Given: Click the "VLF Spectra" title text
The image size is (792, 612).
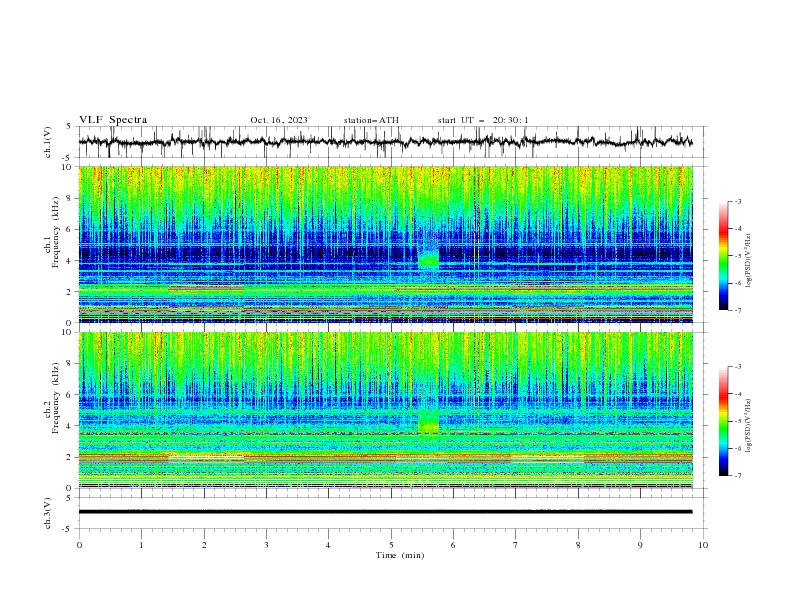Looking at the screenshot, I should tap(113, 120).
